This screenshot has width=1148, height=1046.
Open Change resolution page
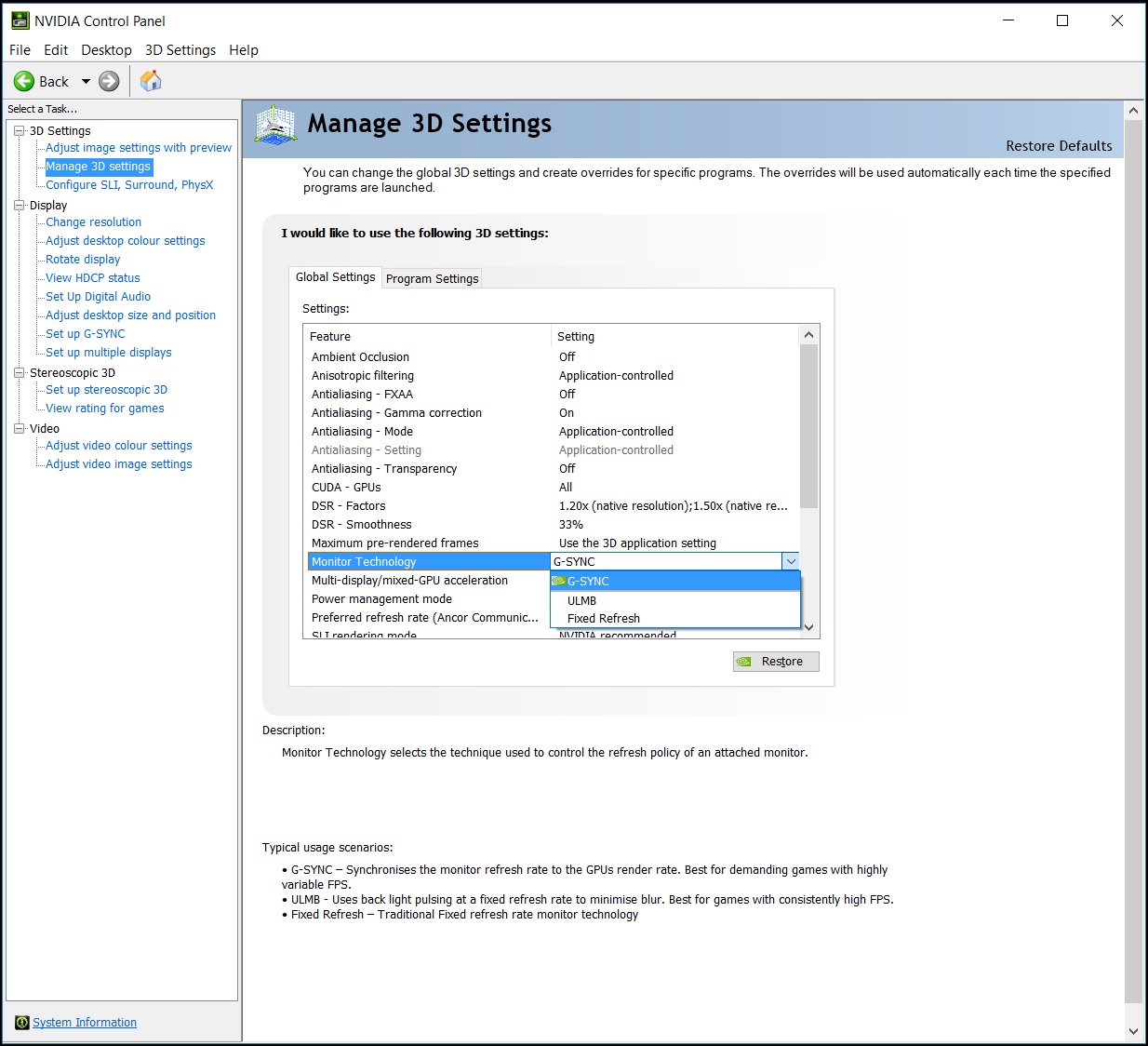[x=94, y=222]
